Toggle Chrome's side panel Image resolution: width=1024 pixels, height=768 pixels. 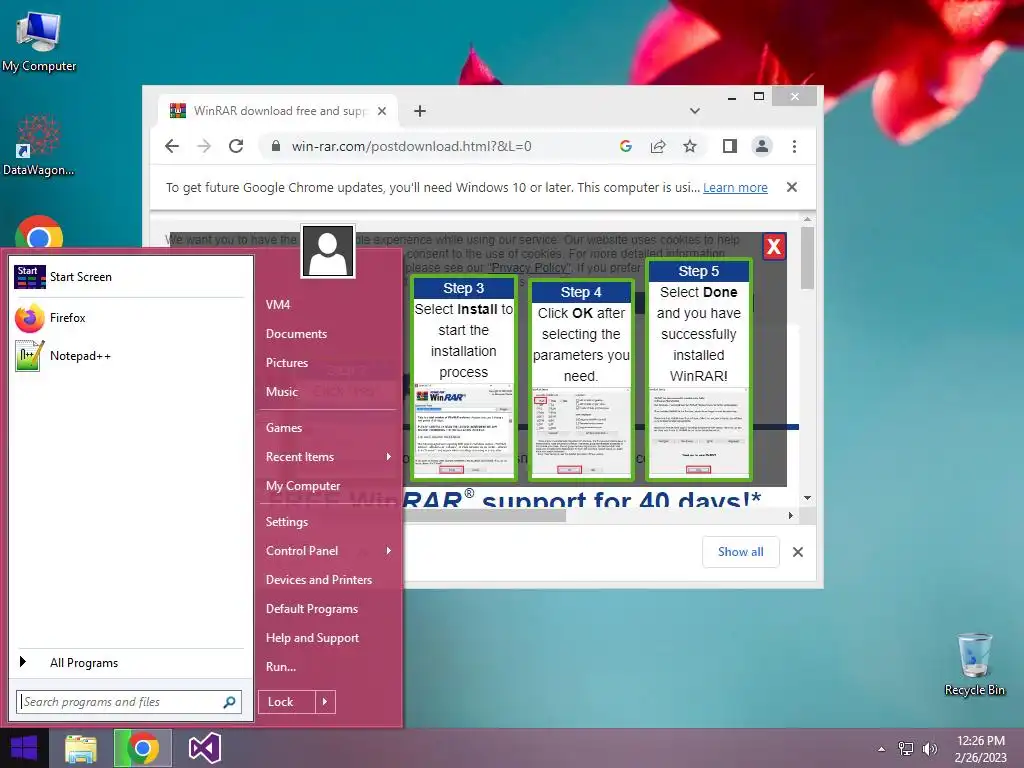click(729, 146)
